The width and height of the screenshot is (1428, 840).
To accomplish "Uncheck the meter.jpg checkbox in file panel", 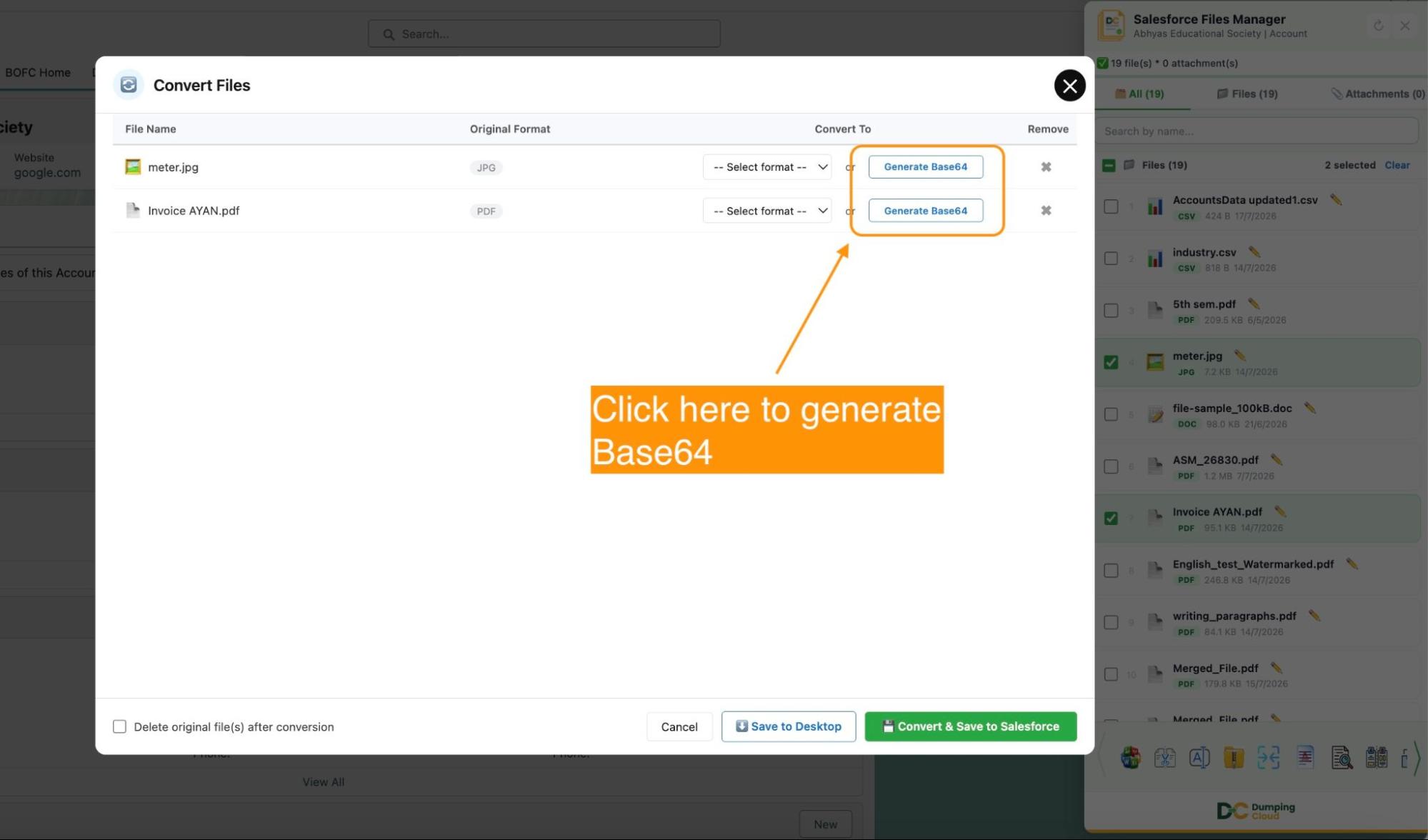I will pyautogui.click(x=1111, y=362).
